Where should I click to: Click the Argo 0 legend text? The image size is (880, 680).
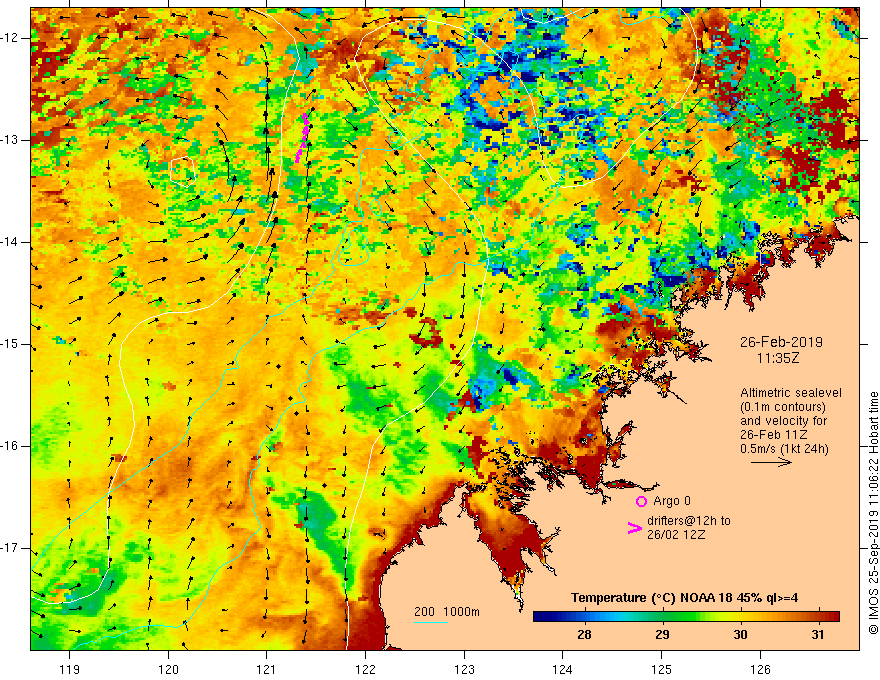[x=672, y=501]
